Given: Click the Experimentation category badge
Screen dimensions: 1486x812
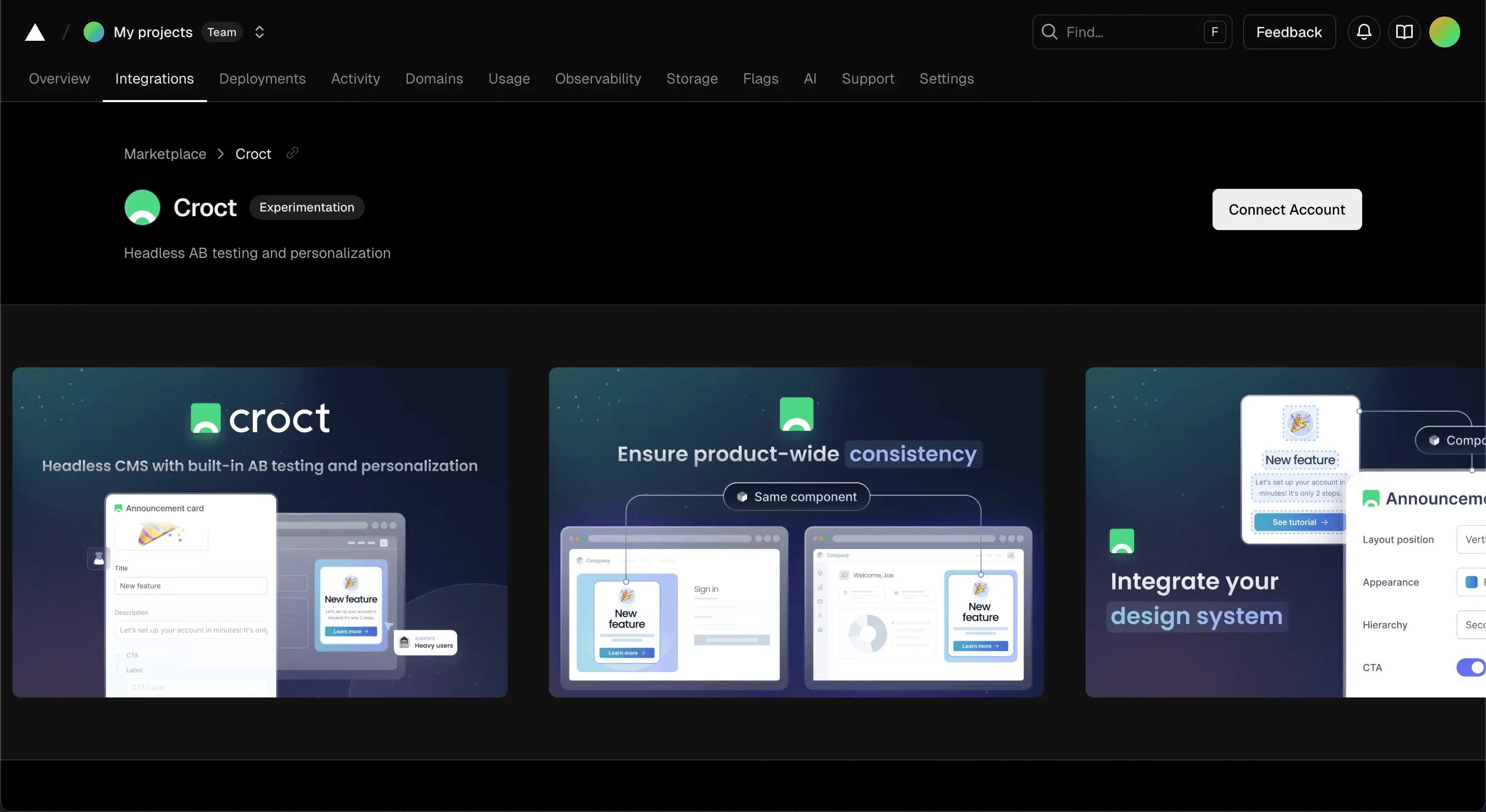Looking at the screenshot, I should pos(306,207).
